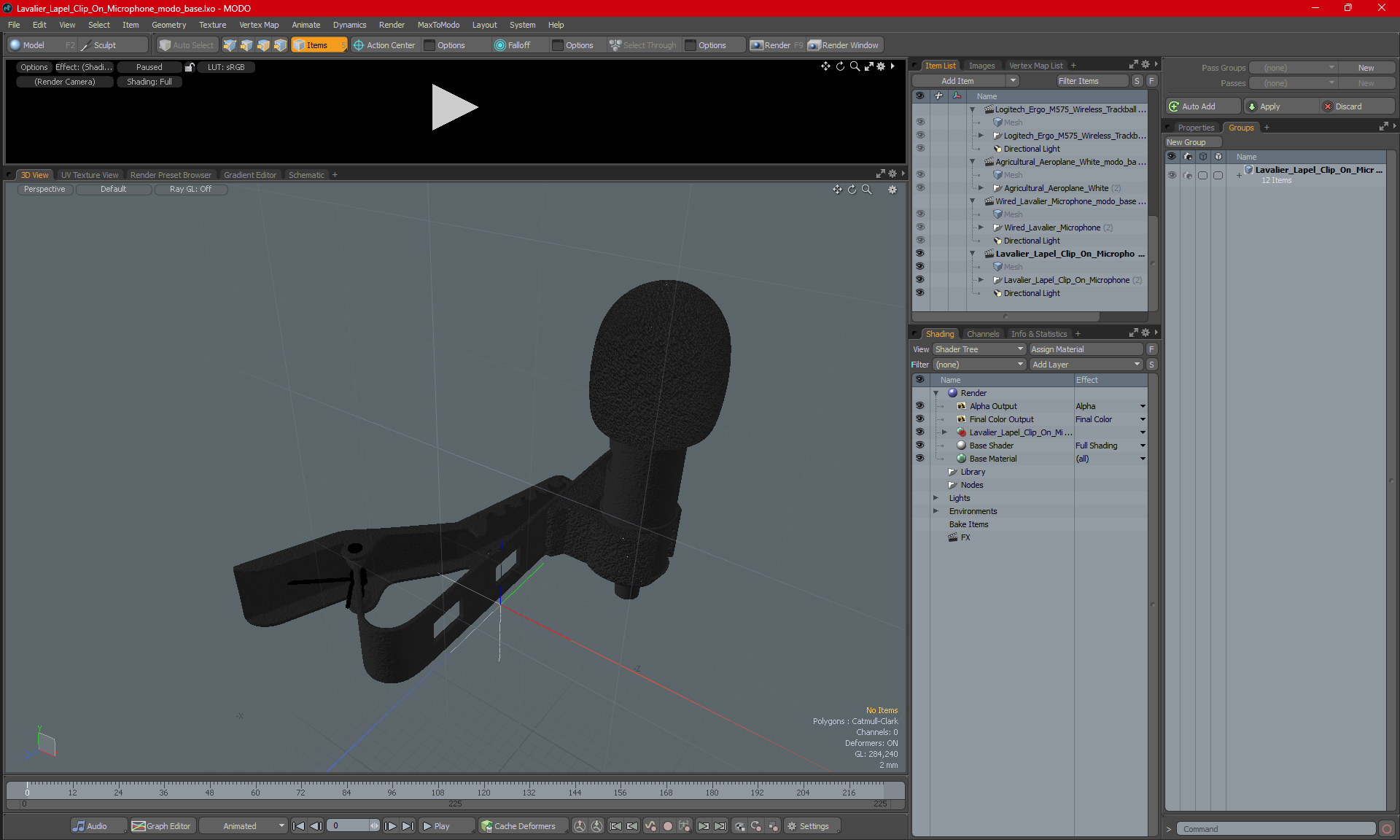Collapse the Render node in Shader Tree
1400x840 pixels.
(x=936, y=393)
